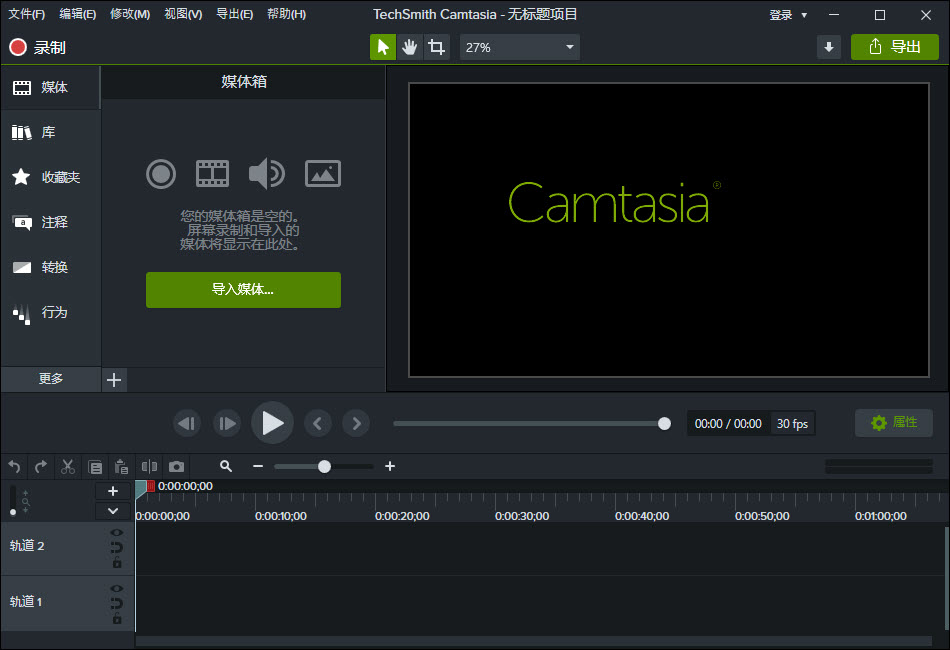Click the screen recording circle icon in media bin
Viewport: 950px width, 650px height.
point(161,174)
